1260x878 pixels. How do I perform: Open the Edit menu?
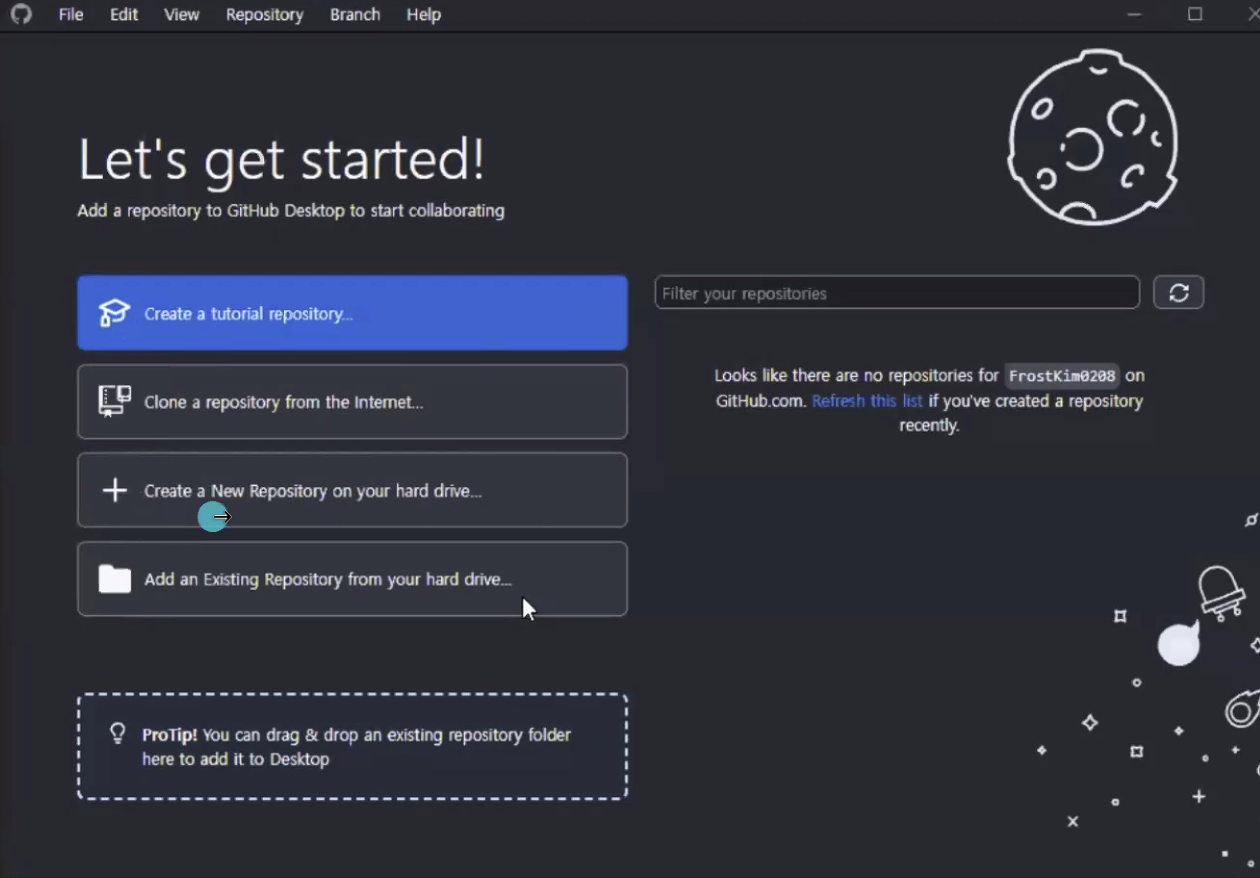[x=124, y=15]
